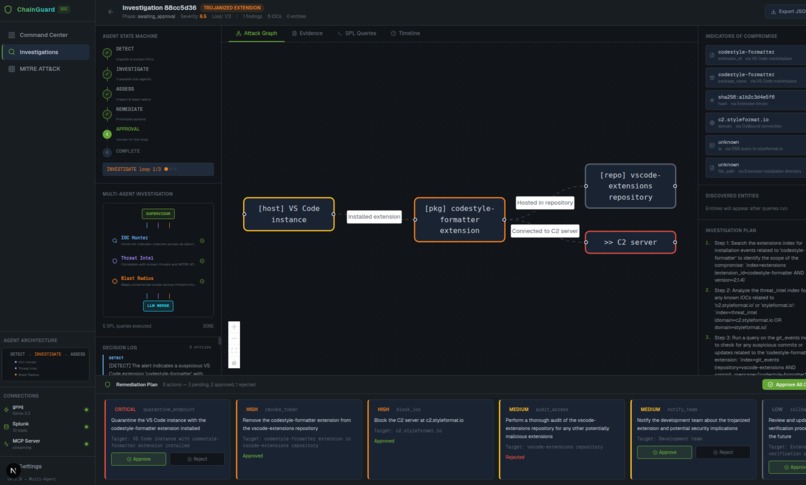Viewport: 806px width, 485px height.
Task: Switch to the Evidence tab
Action: pyautogui.click(x=307, y=33)
